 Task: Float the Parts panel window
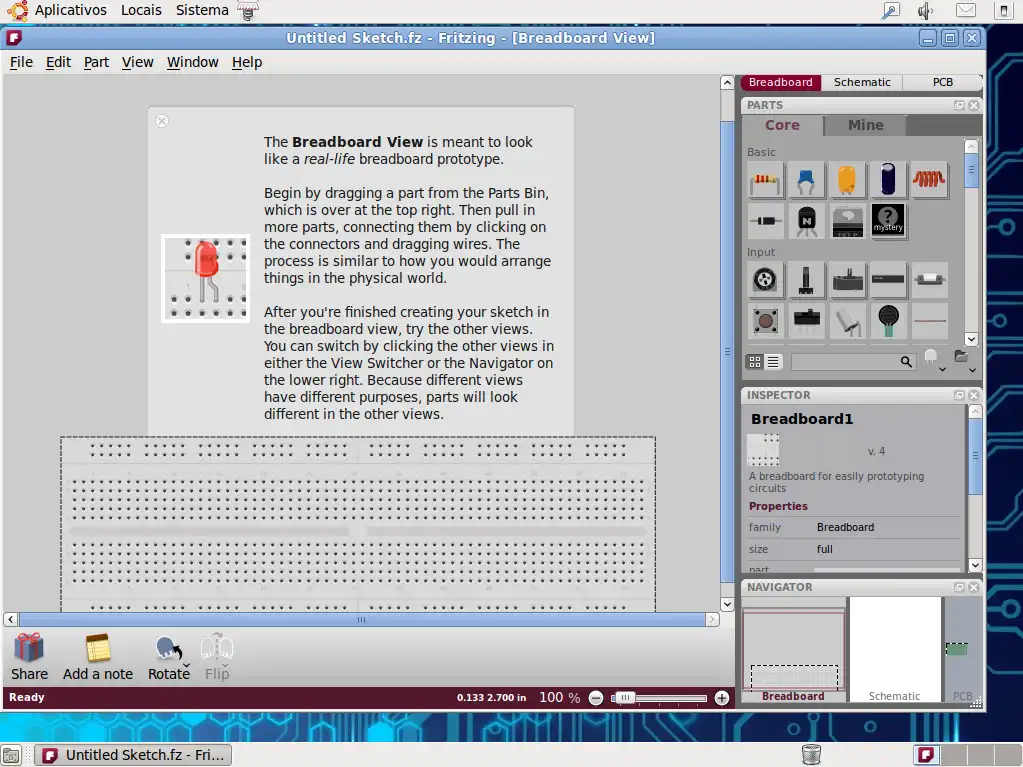tap(959, 105)
